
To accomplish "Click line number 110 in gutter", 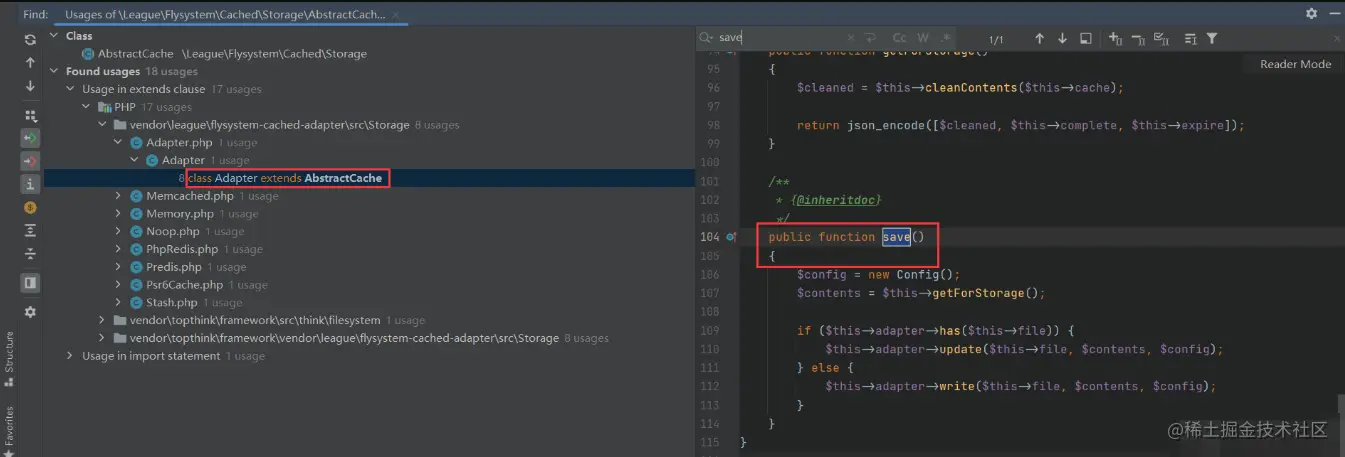I will 710,349.
